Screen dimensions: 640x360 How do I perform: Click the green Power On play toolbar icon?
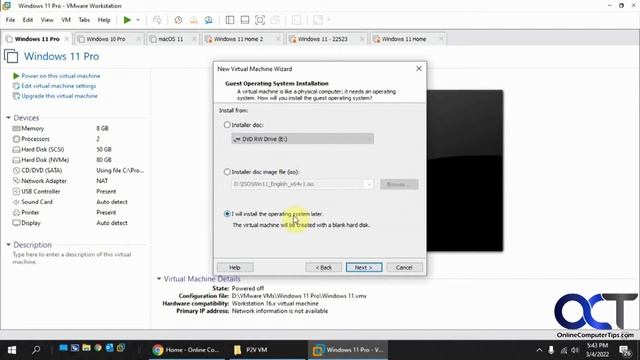point(127,20)
